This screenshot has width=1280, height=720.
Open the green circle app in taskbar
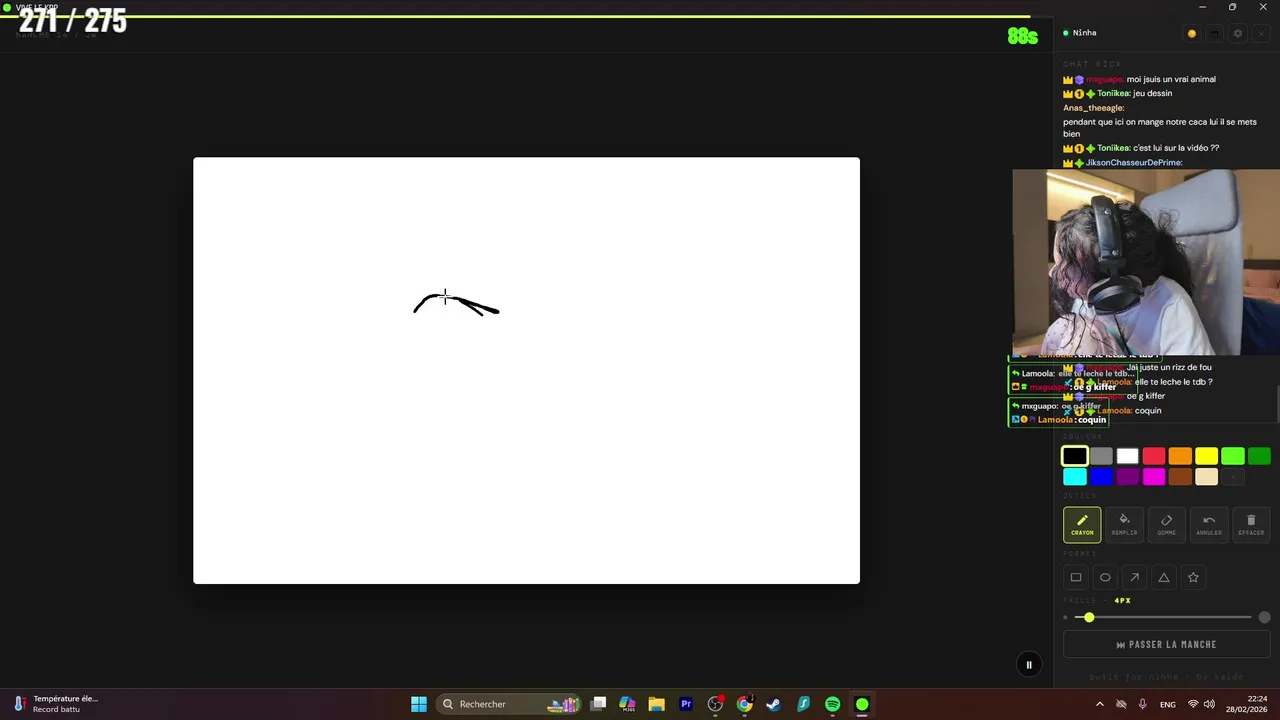862,704
